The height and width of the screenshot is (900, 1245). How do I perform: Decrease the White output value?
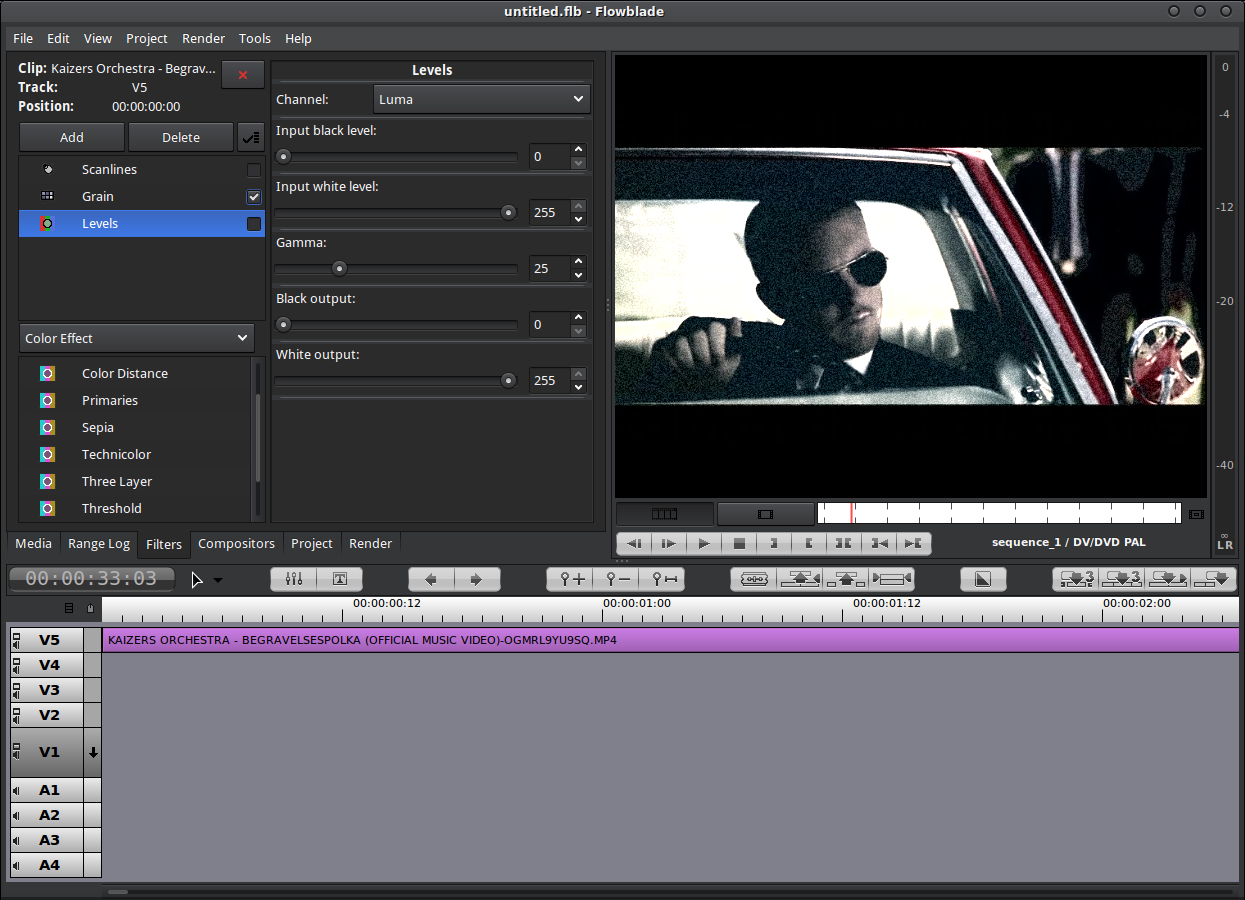[578, 387]
